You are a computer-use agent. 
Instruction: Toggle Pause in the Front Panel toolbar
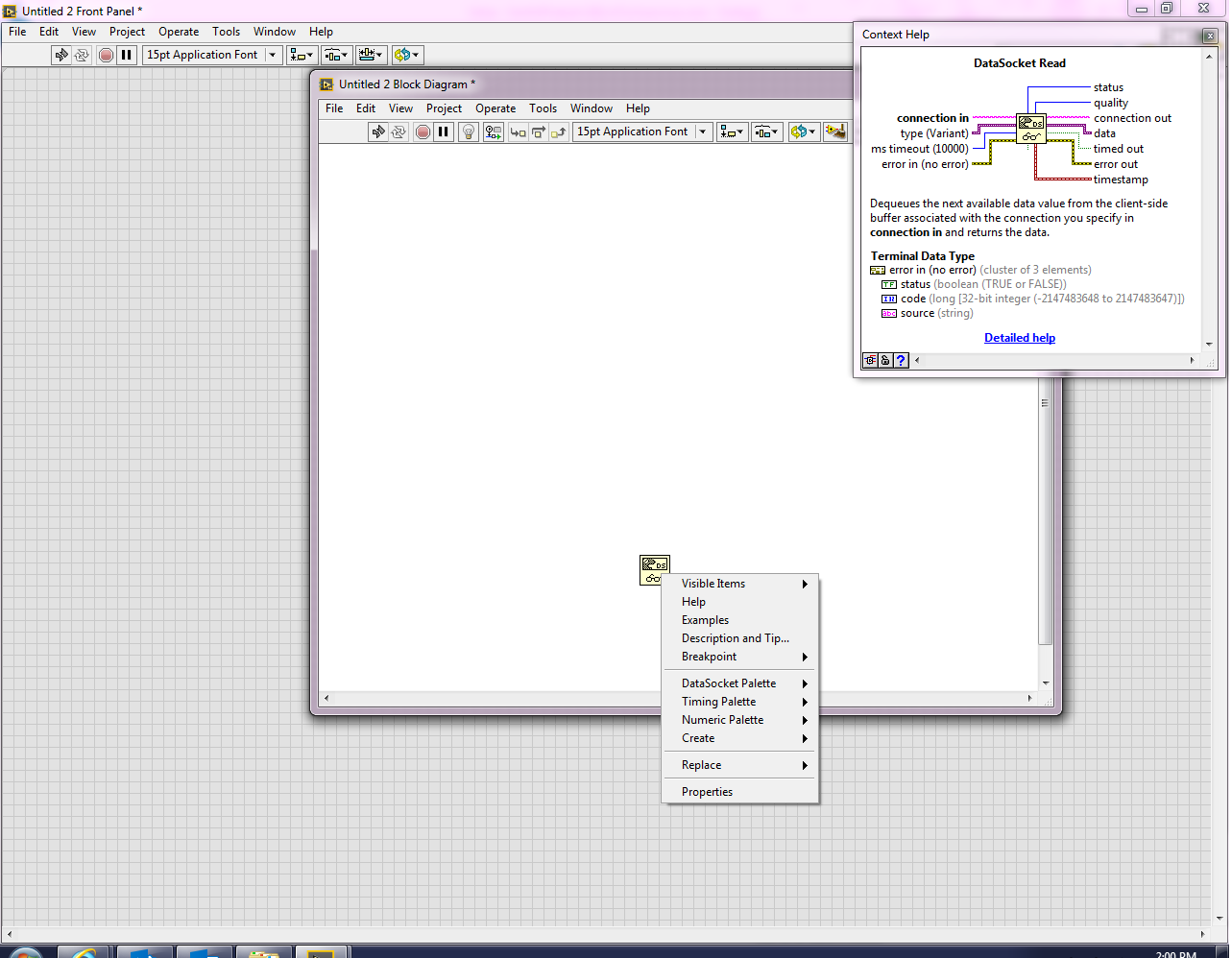pyautogui.click(x=127, y=55)
